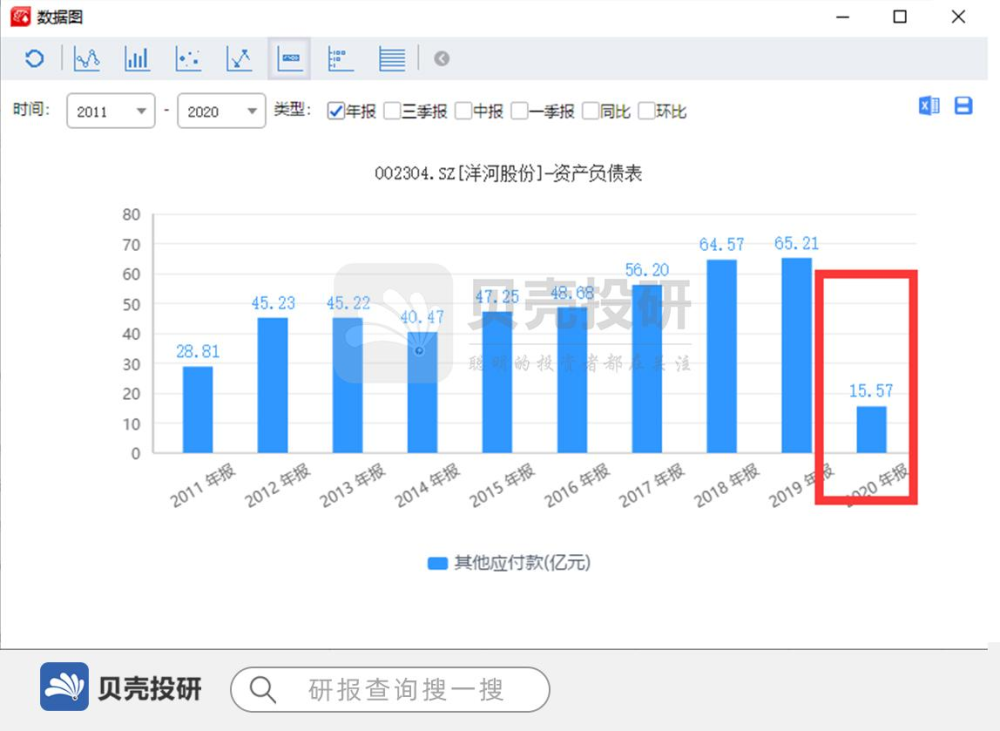1000x731 pixels.
Task: Click the 2018 年报 bar
Action: coord(722,357)
